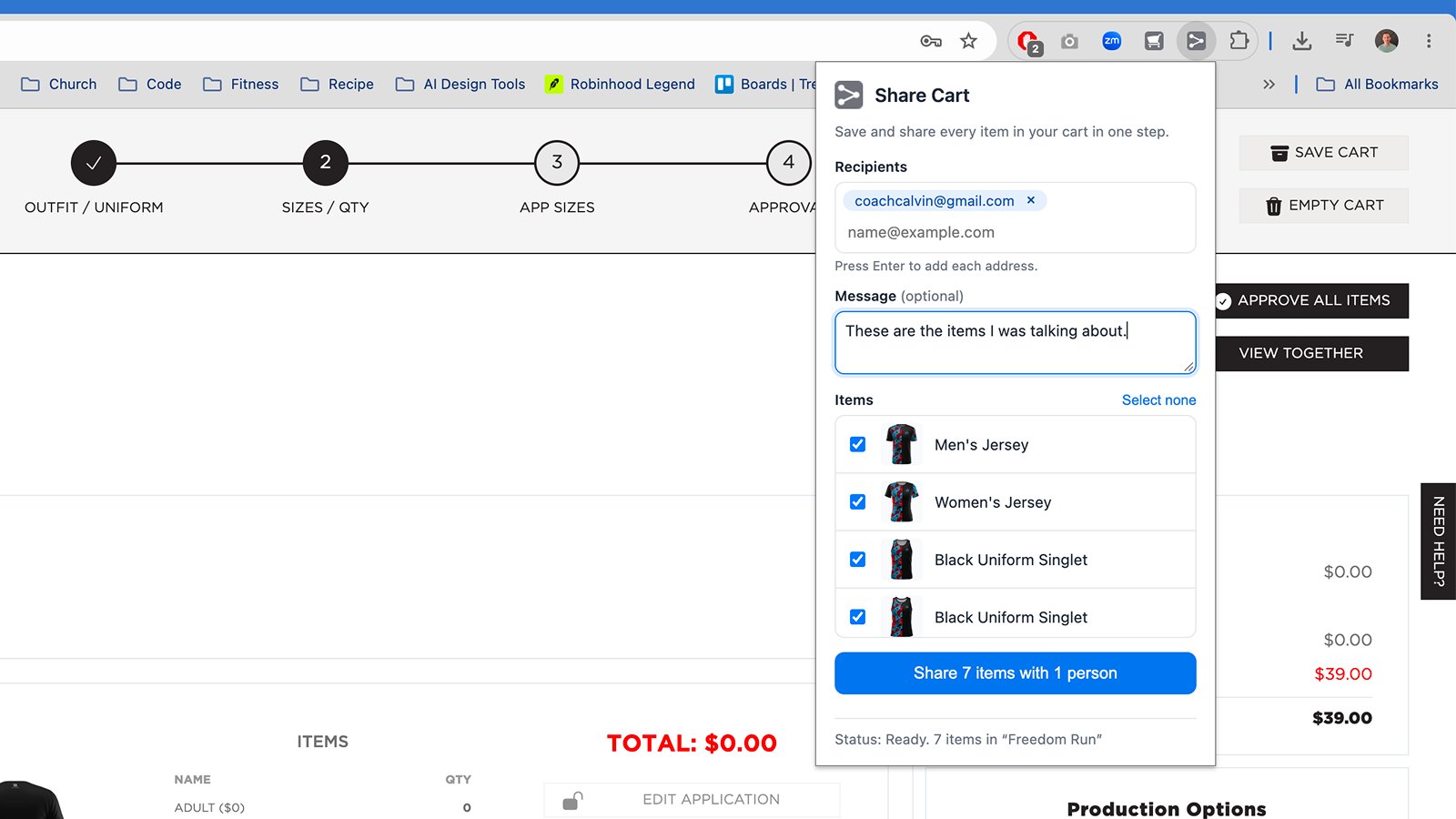Click the media control playlist icon
The width and height of the screenshot is (1456, 819).
coord(1344,40)
